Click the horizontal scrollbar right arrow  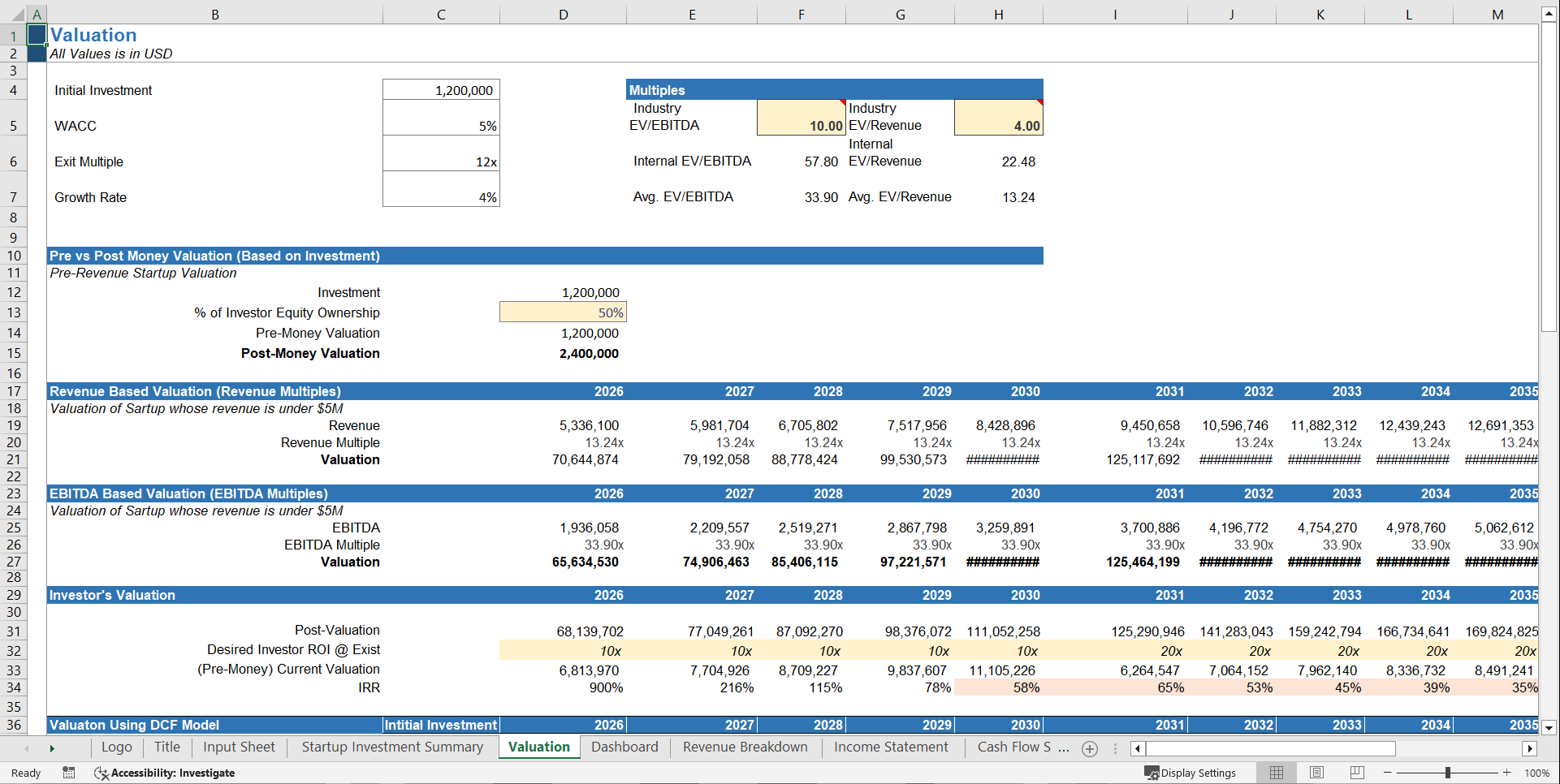click(x=1530, y=748)
